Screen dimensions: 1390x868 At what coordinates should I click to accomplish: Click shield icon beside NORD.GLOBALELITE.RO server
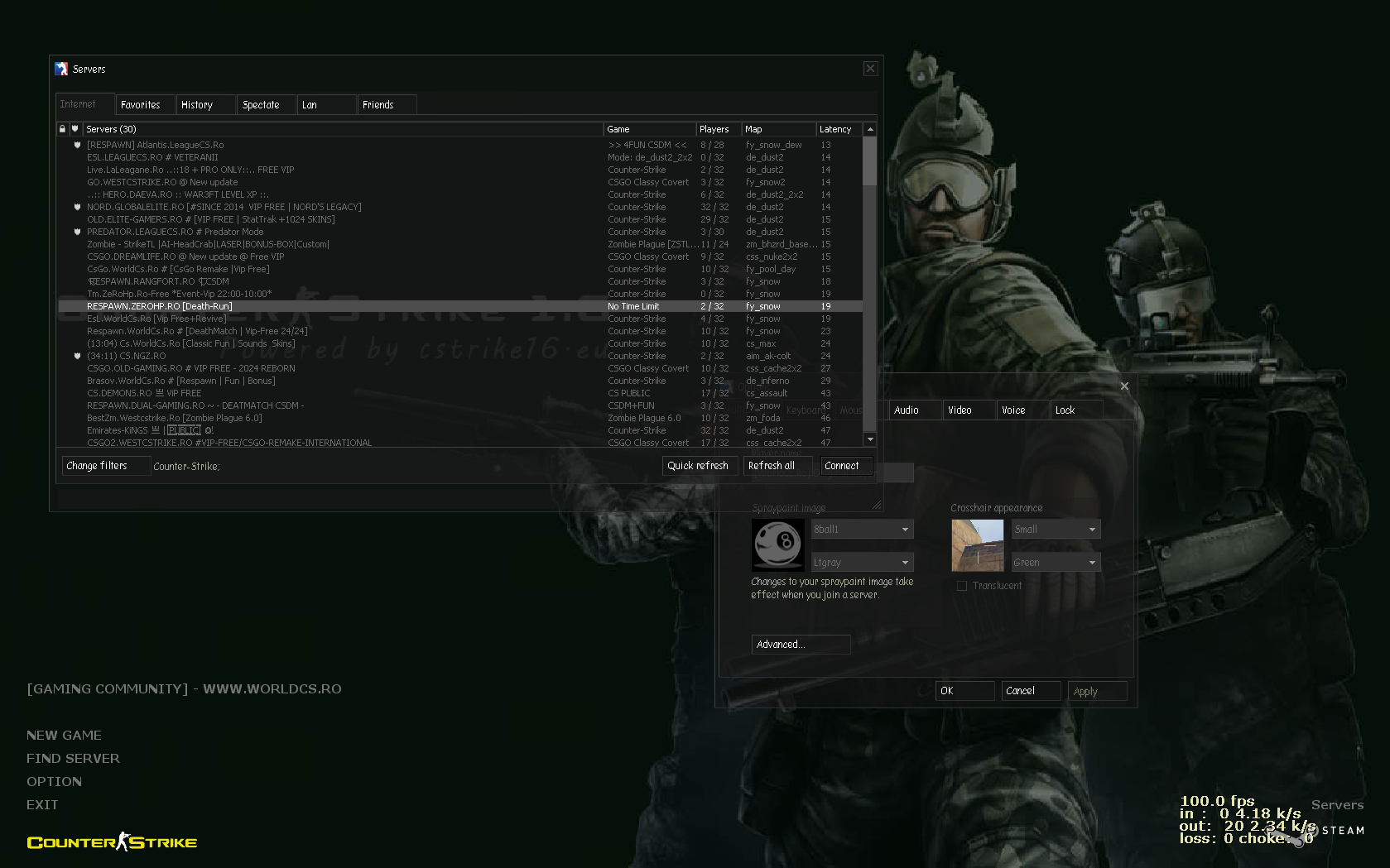coord(78,207)
